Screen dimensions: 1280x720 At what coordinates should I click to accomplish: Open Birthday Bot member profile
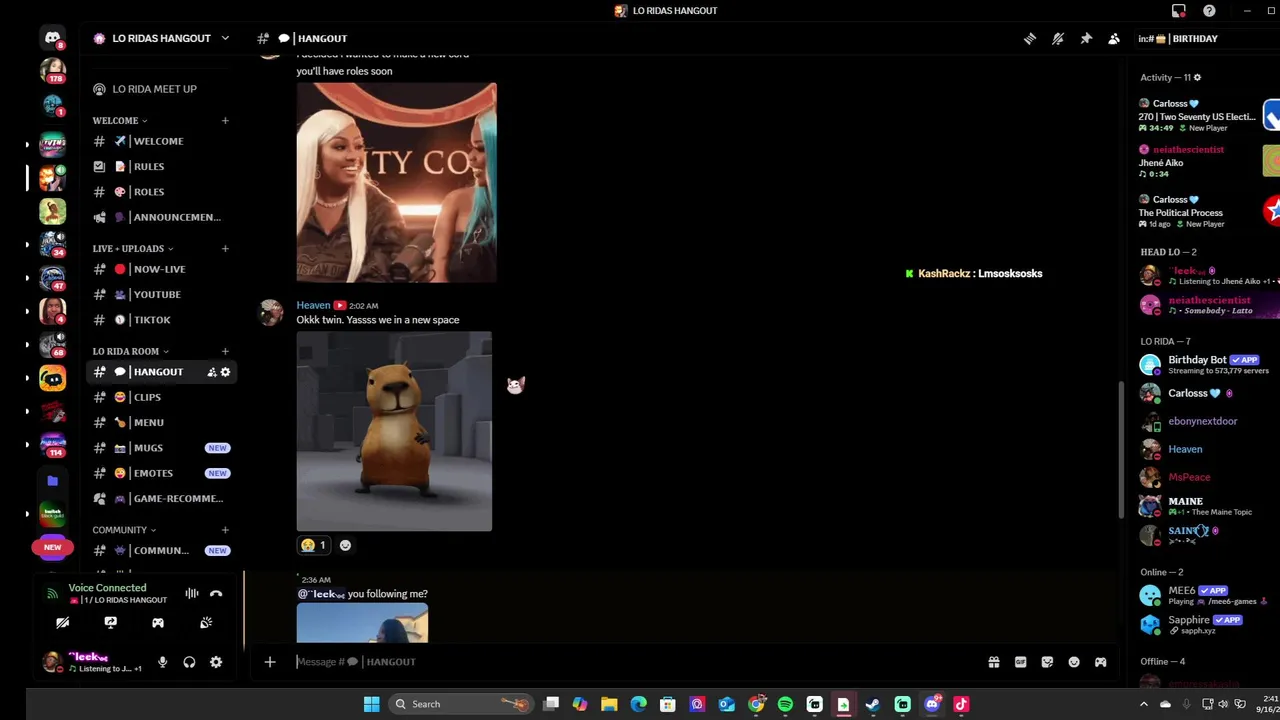(1206, 365)
